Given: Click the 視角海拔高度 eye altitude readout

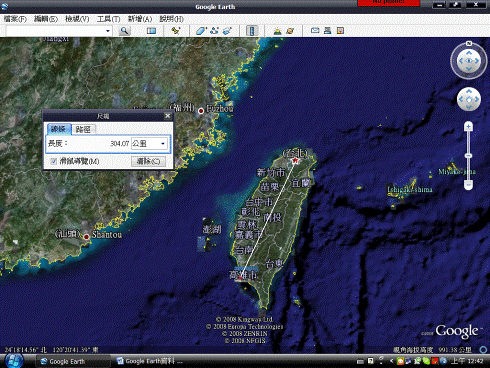Looking at the screenshot, I should [432, 350].
